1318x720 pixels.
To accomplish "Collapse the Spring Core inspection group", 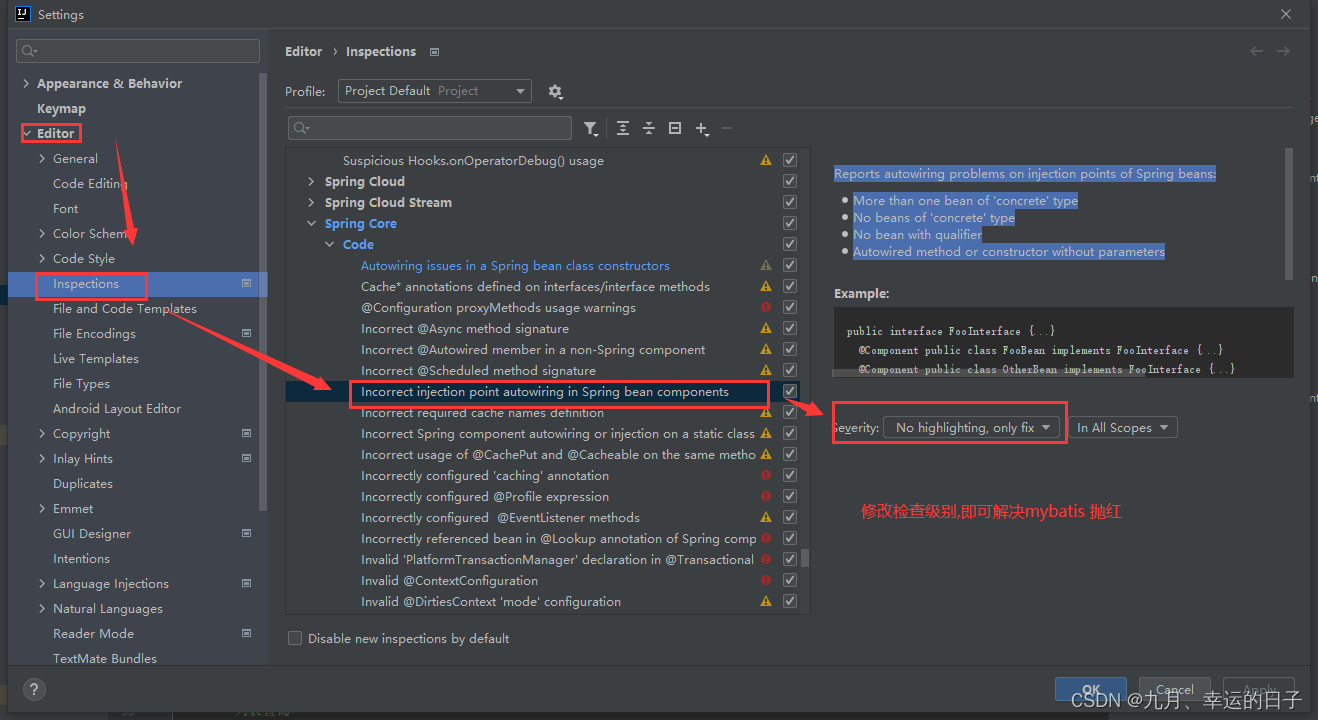I will (313, 224).
